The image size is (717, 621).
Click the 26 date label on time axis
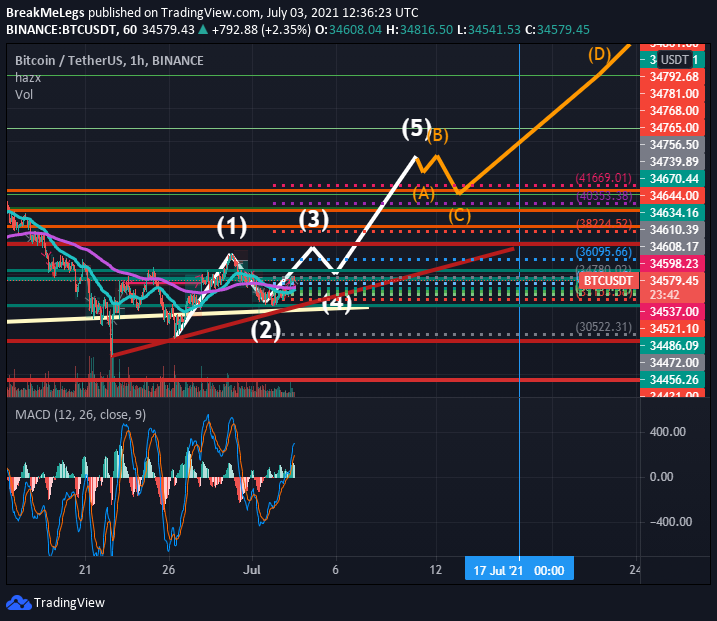point(168,570)
